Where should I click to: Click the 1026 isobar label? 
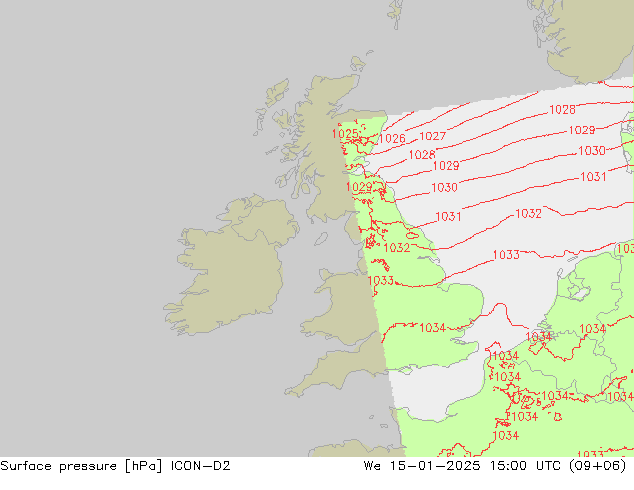point(392,139)
